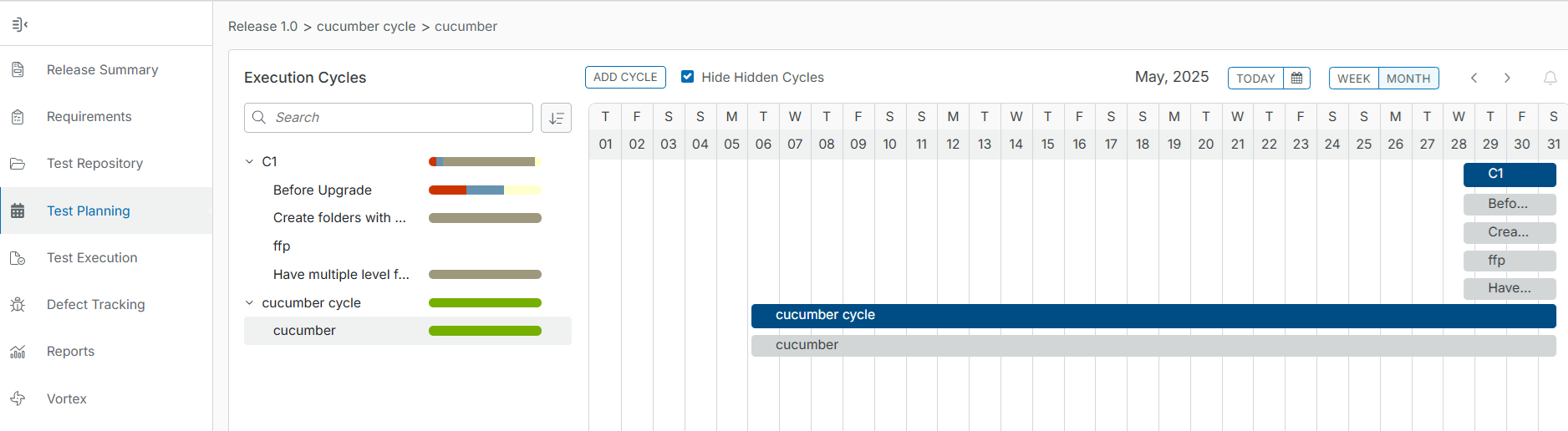Image resolution: width=1568 pixels, height=431 pixels.
Task: Switch timeline to Week view
Action: (1353, 78)
